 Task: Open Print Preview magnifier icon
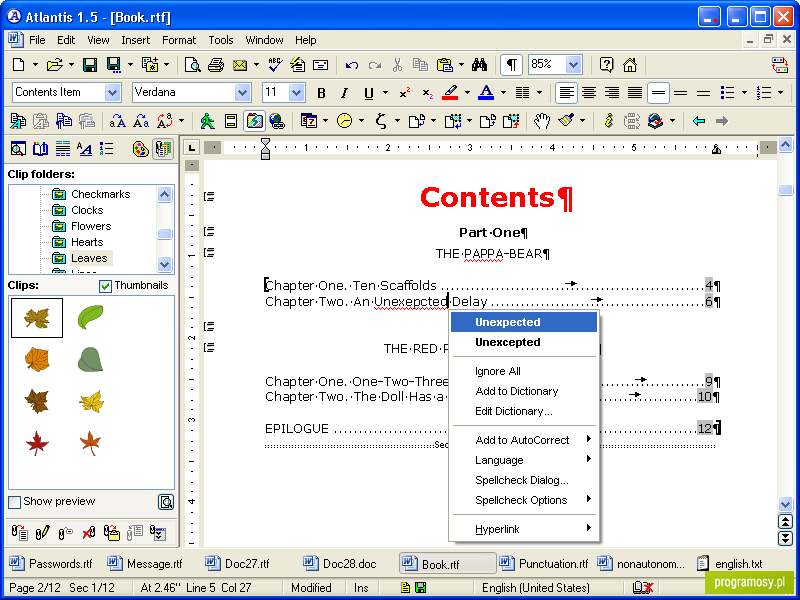point(193,65)
